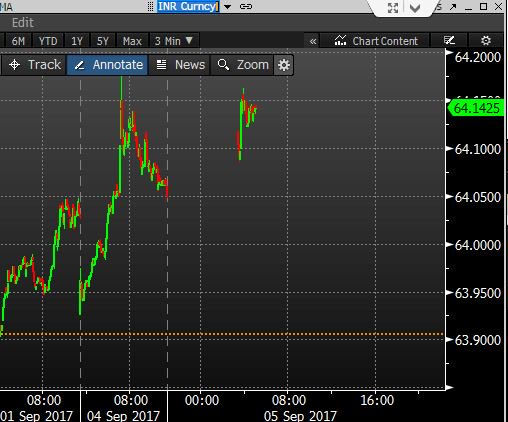Viewport: 508px width, 422px height.
Task: Select the YTD time range
Action: pos(48,41)
